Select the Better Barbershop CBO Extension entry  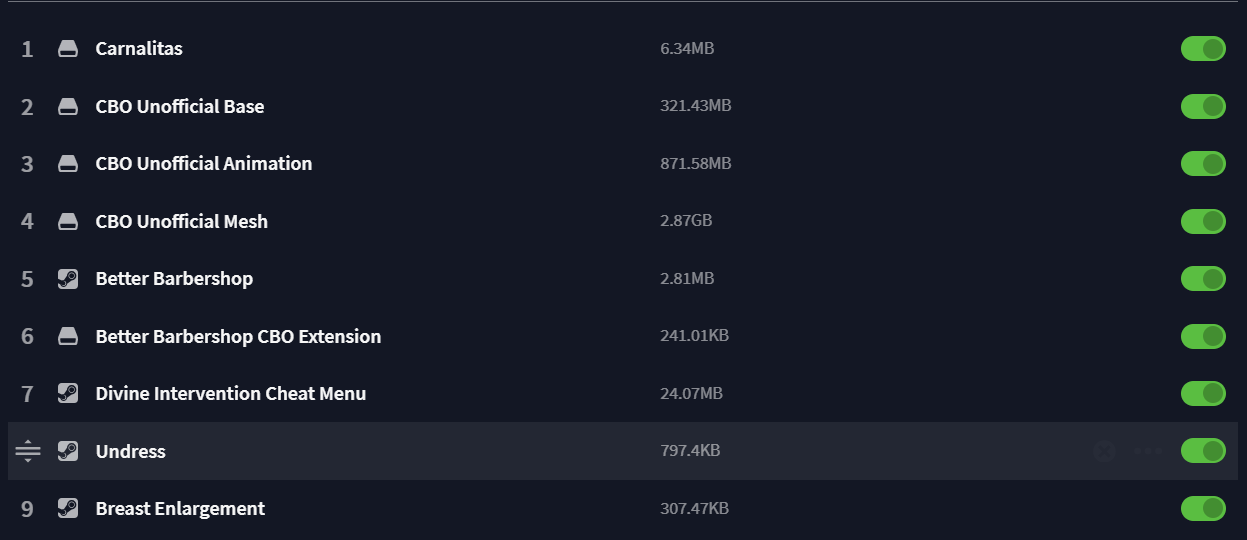coord(238,337)
